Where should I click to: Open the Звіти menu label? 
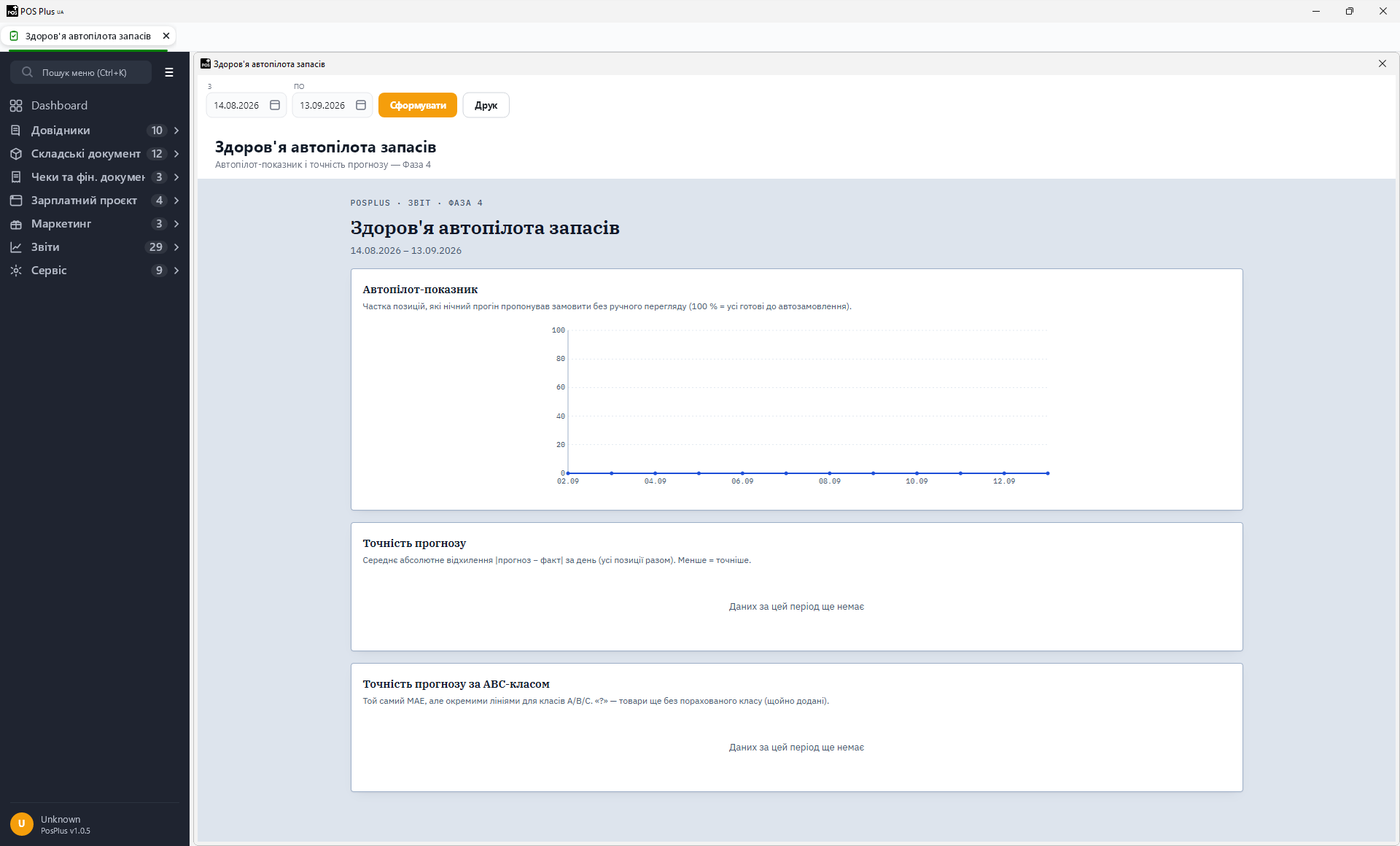(45, 247)
